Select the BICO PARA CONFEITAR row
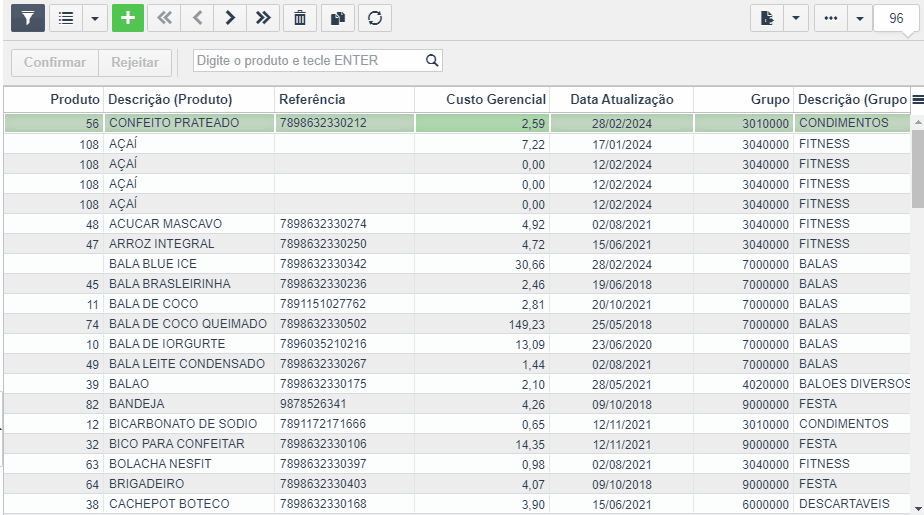Screen dimensions: 924x515 tap(457, 444)
